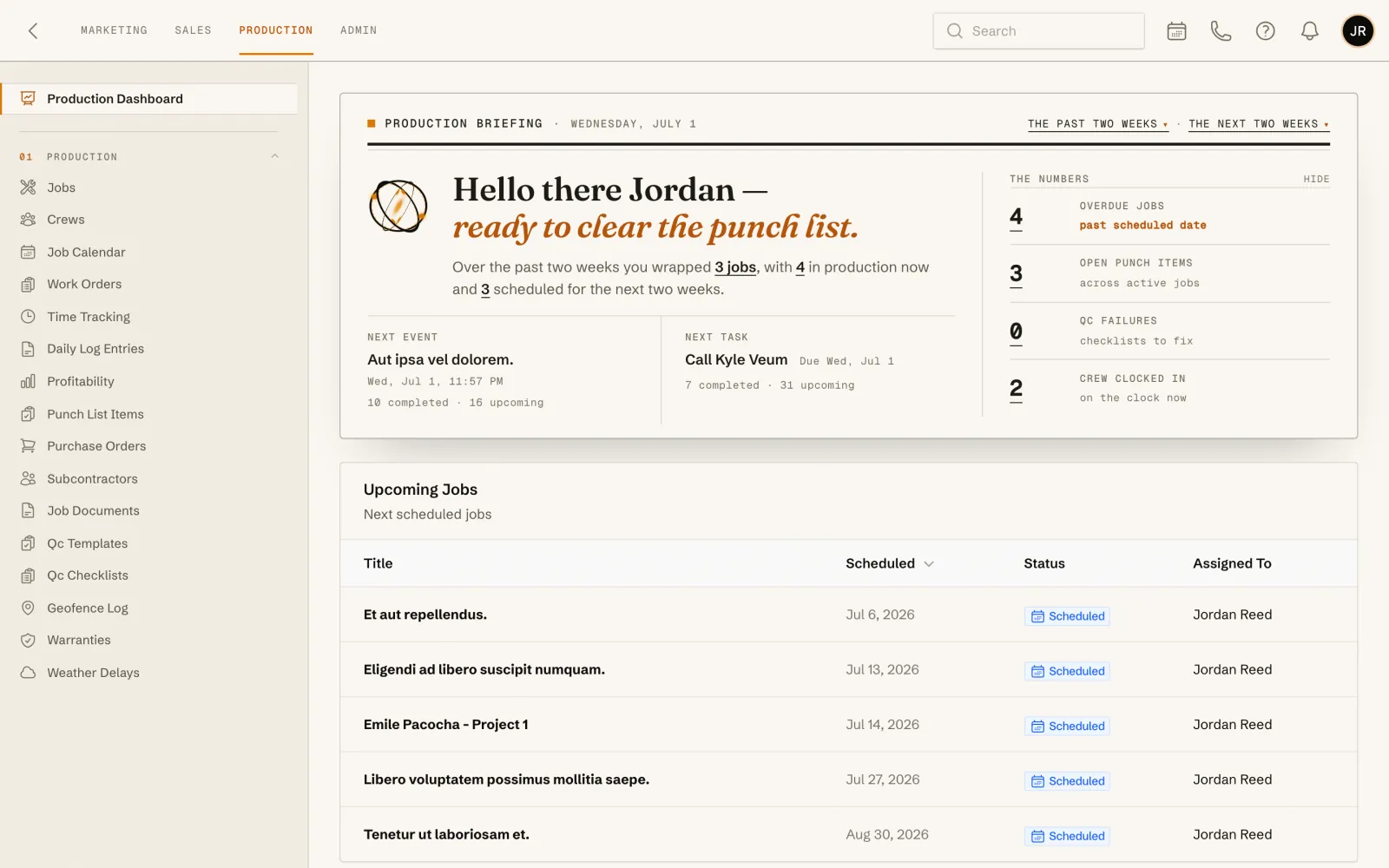
Task: Navigate to Subcontractors
Action: coord(92,478)
